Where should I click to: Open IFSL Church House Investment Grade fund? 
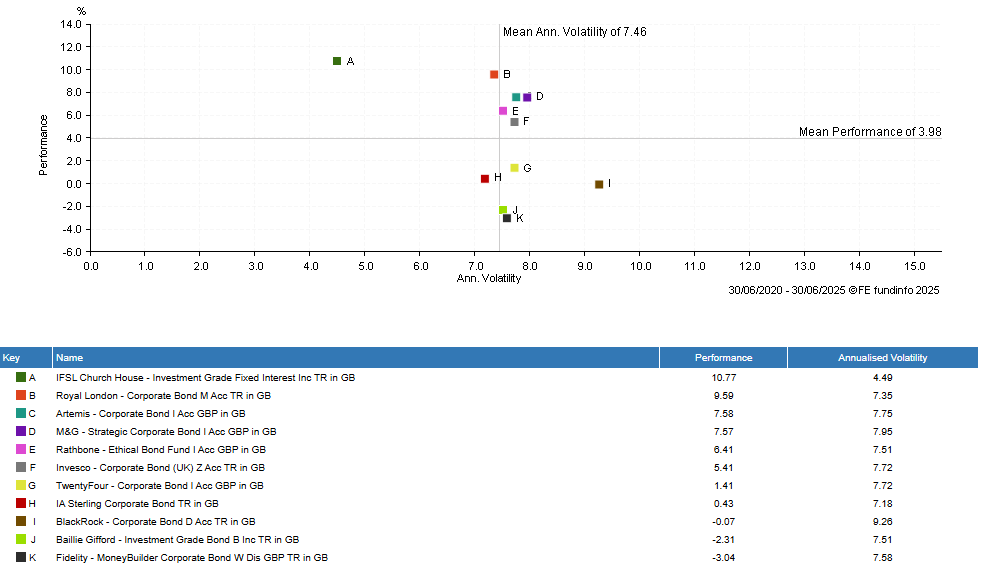[x=205, y=378]
